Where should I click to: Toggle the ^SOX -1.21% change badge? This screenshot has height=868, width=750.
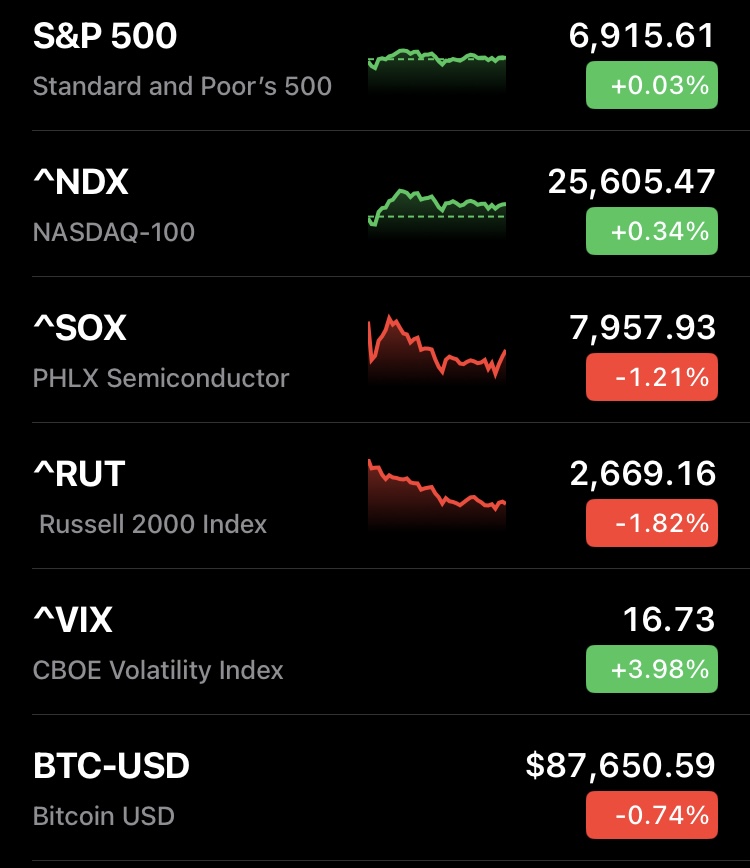point(652,378)
